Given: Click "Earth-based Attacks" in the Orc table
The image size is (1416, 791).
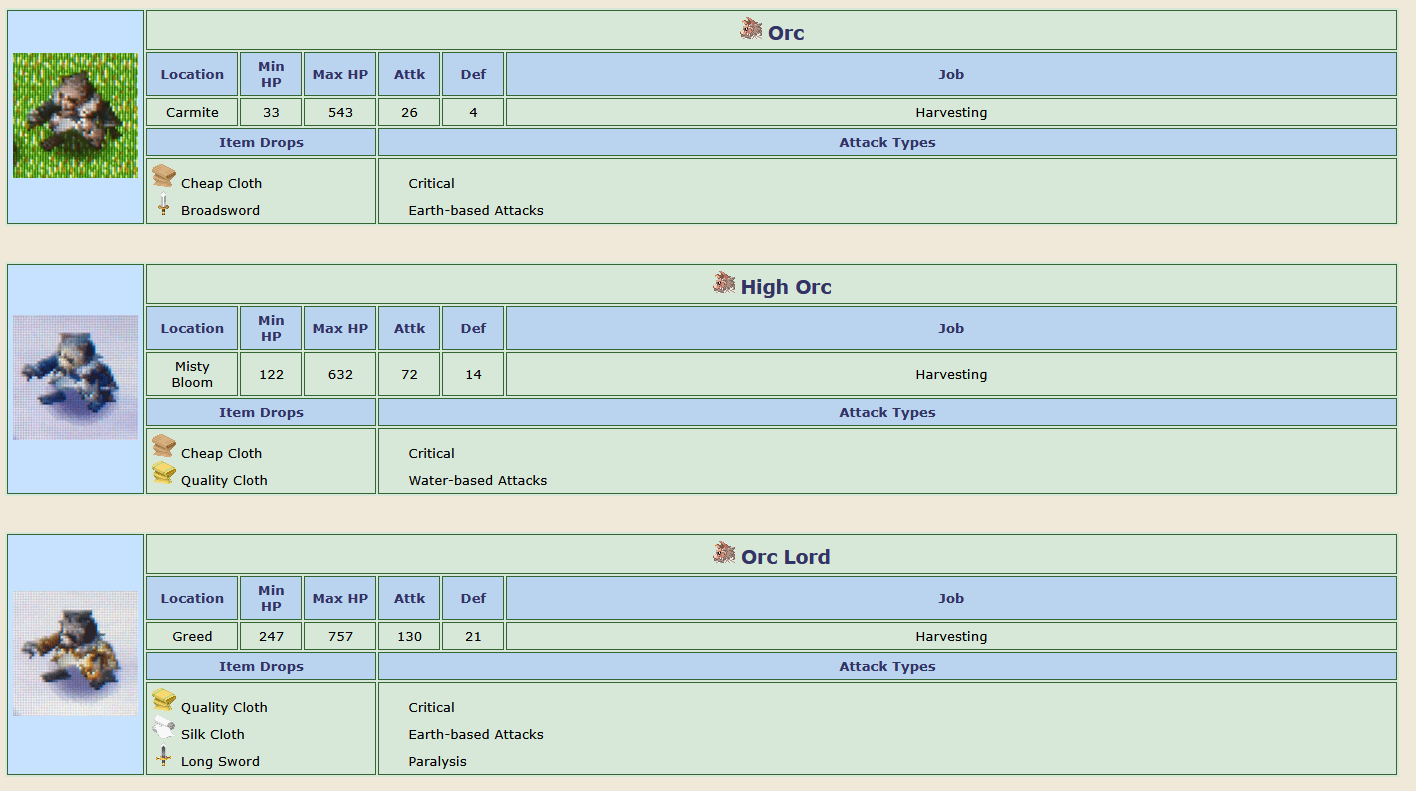Looking at the screenshot, I should click(476, 210).
